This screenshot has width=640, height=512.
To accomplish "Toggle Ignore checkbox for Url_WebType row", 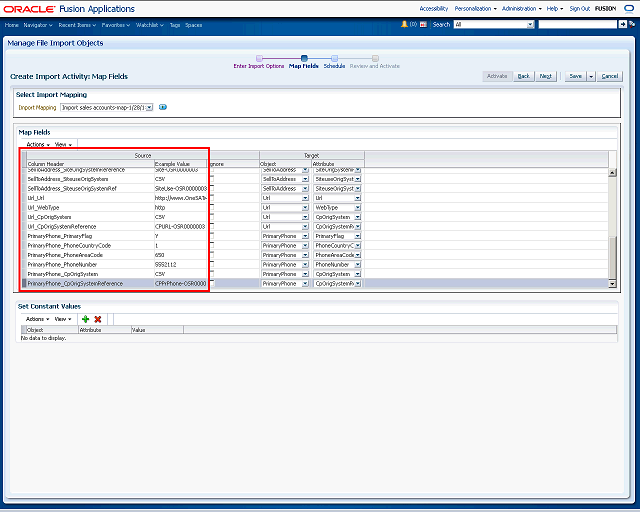I will tap(211, 208).
